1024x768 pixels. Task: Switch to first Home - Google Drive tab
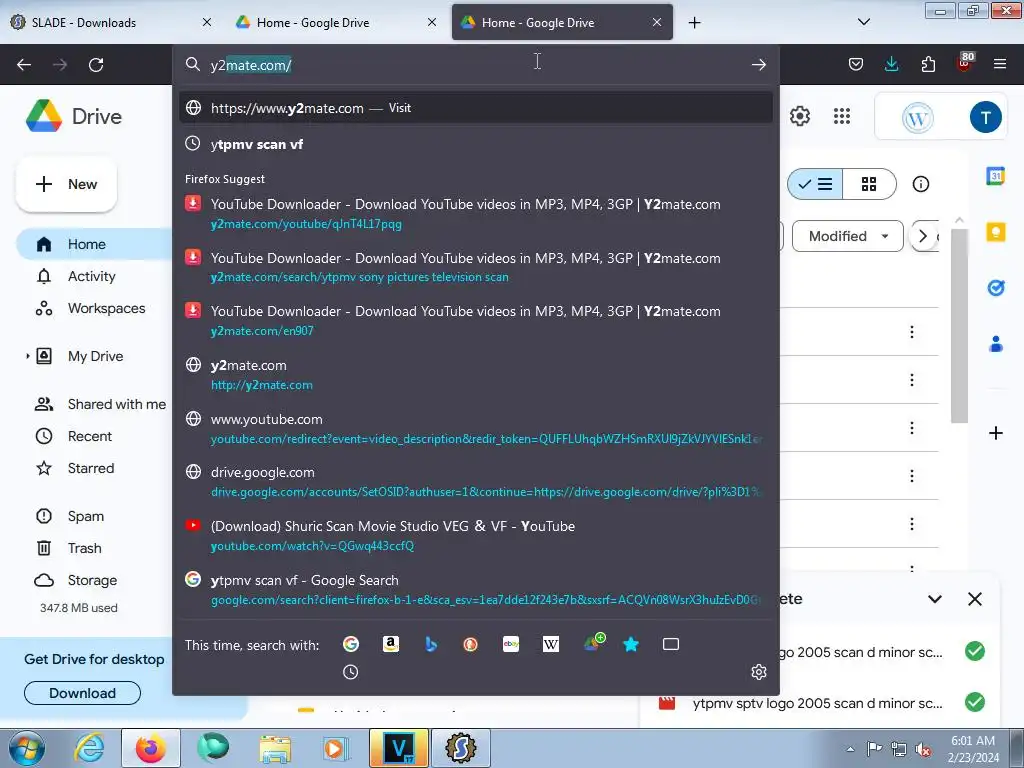[x=336, y=22]
